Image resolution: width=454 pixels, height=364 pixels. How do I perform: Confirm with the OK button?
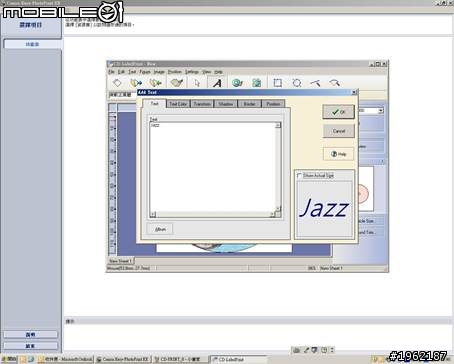pos(338,112)
